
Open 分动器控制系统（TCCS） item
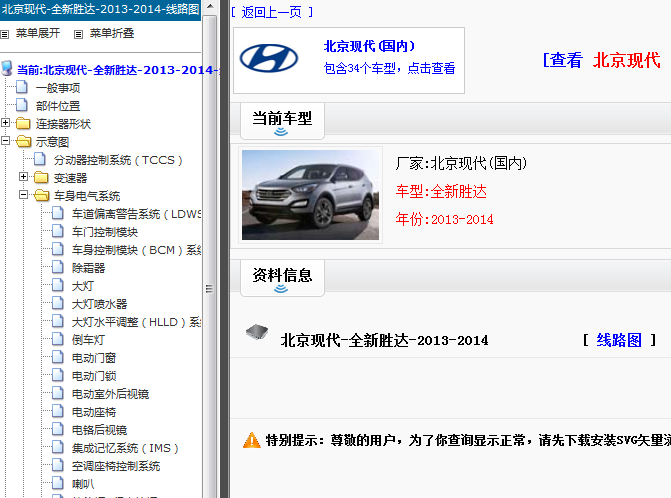(x=118, y=160)
